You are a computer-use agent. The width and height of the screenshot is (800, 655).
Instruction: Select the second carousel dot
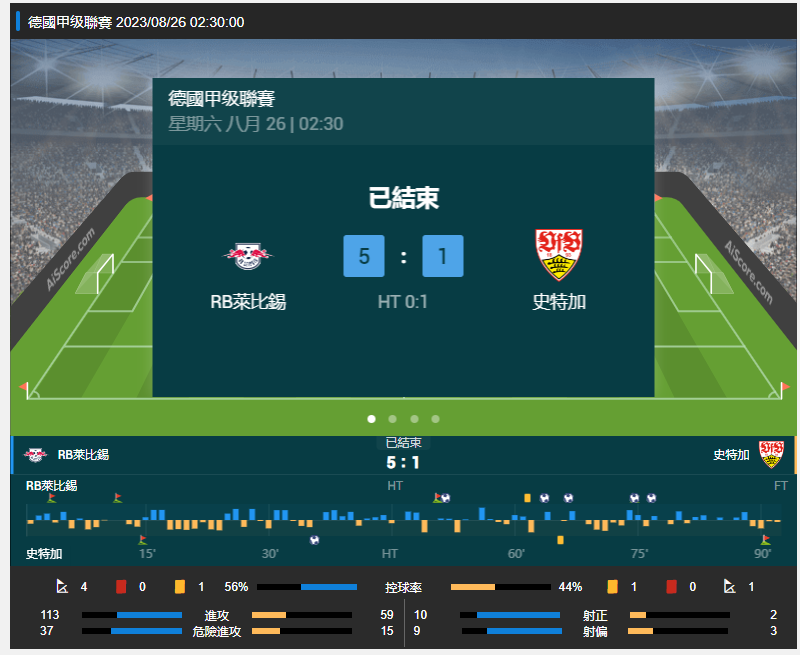point(392,419)
